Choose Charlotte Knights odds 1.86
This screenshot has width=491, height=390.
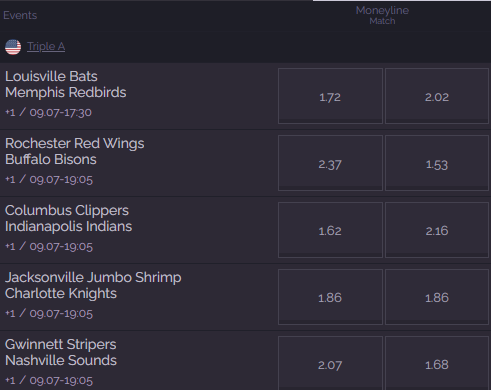(x=437, y=297)
